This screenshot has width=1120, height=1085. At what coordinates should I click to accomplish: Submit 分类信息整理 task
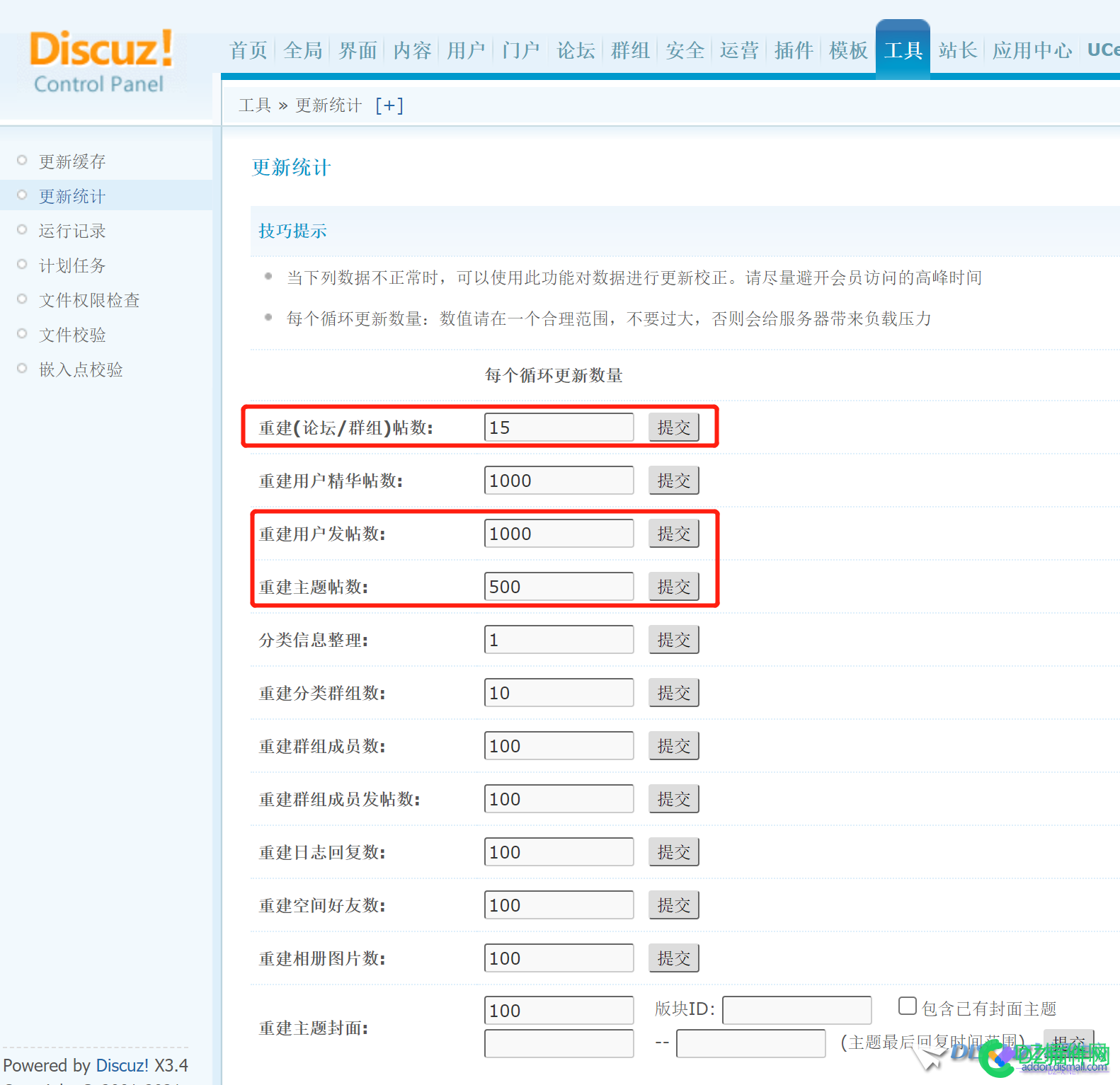coord(674,640)
